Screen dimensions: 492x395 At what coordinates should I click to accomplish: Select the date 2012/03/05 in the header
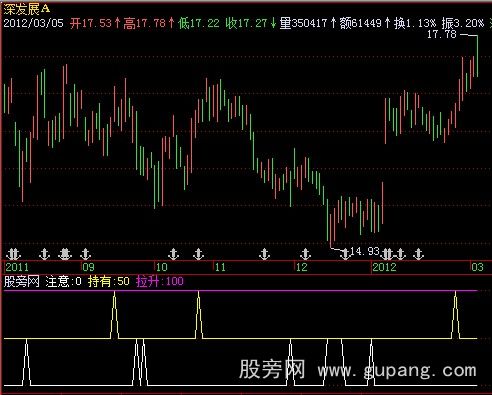pos(33,23)
